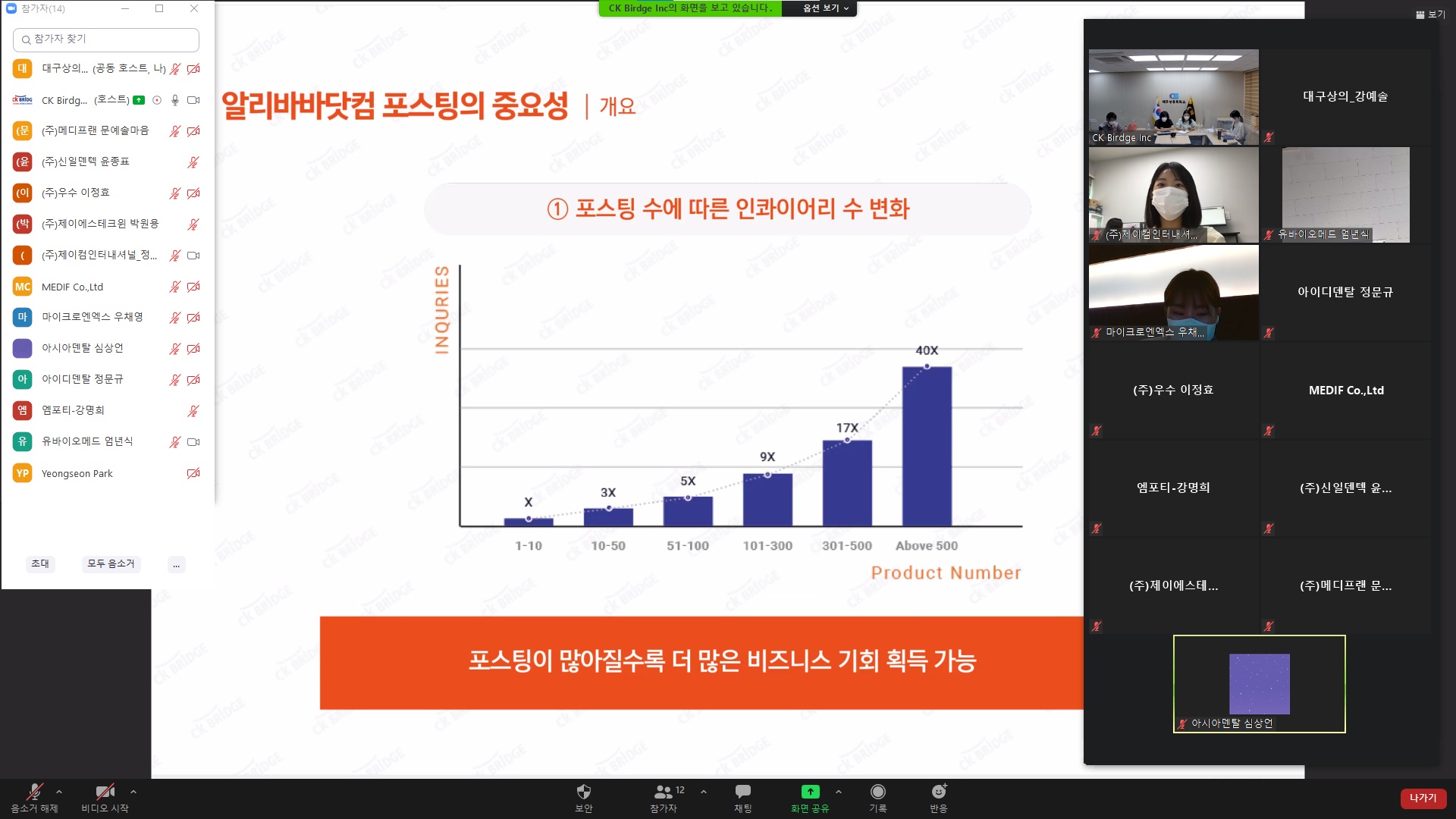The width and height of the screenshot is (1456, 819).
Task: Click the Zoom icon in participants window title
Action: tap(11, 8)
